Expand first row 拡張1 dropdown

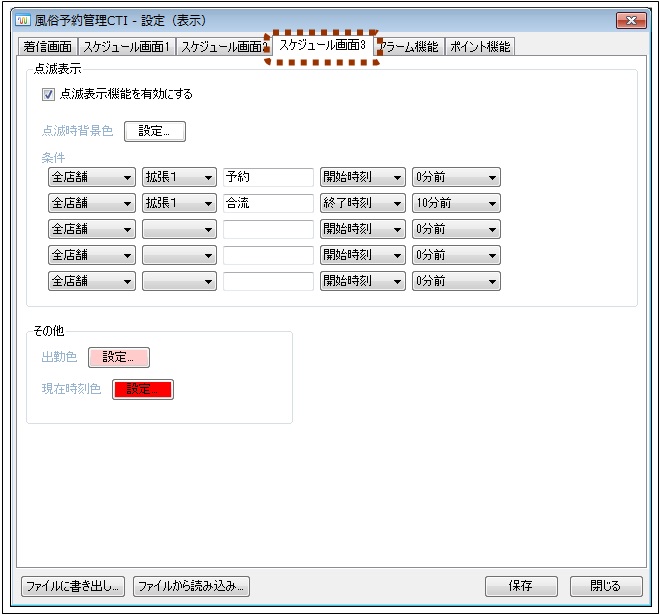(x=179, y=178)
